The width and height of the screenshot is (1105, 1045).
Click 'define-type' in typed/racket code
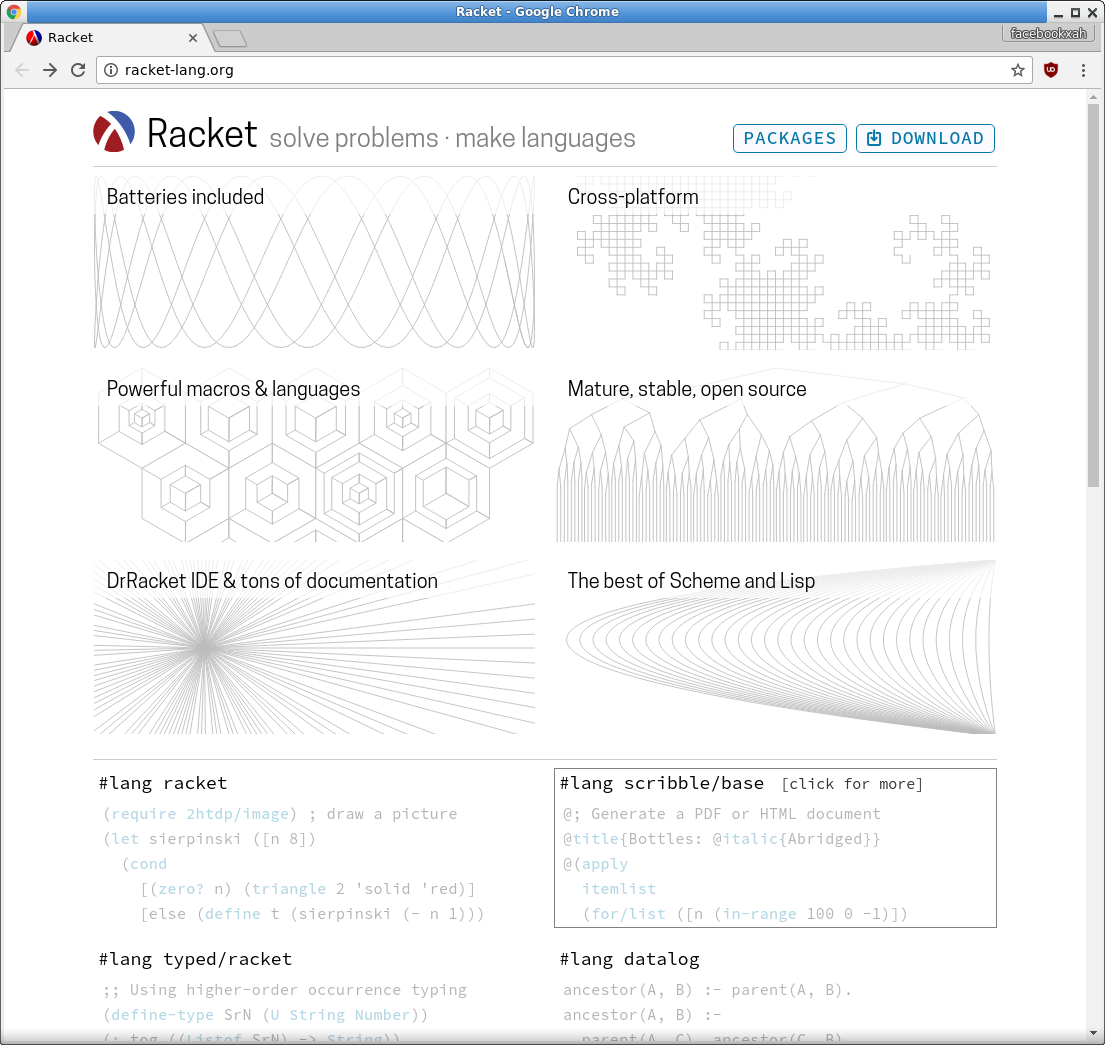click(162, 1015)
